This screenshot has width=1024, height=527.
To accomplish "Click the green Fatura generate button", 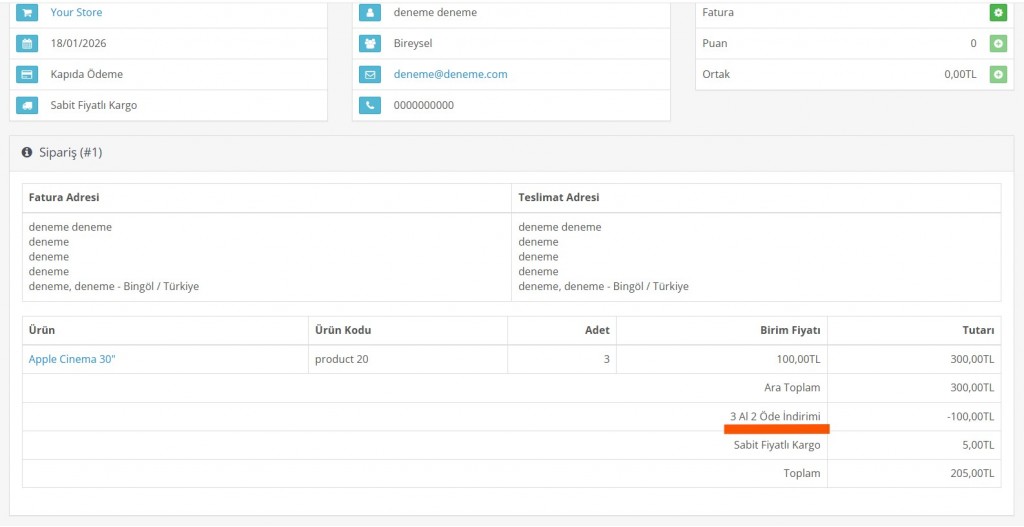I will pyautogui.click(x=997, y=13).
